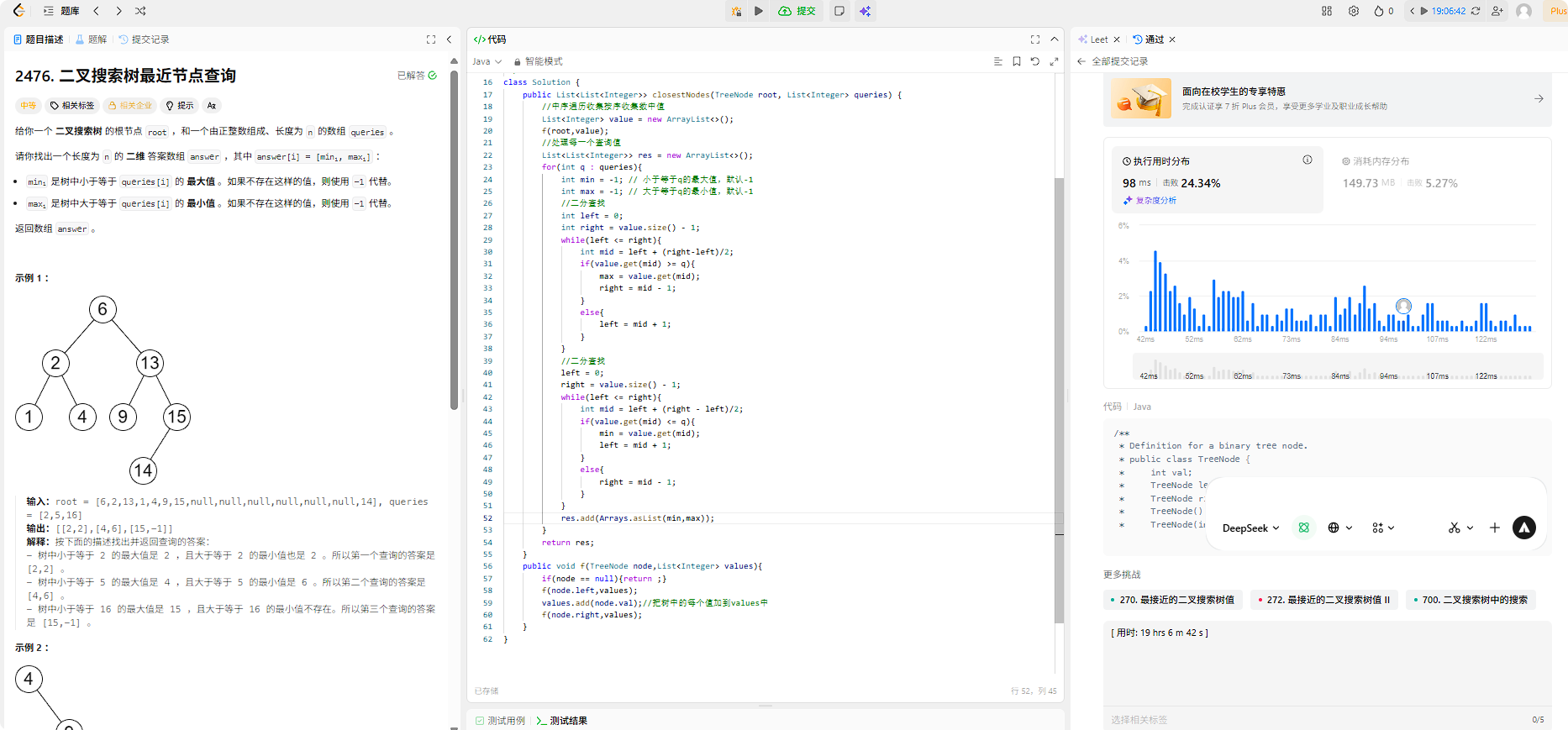Click the LeetCode logo icon
This screenshot has width=1568, height=730.
(18, 11)
